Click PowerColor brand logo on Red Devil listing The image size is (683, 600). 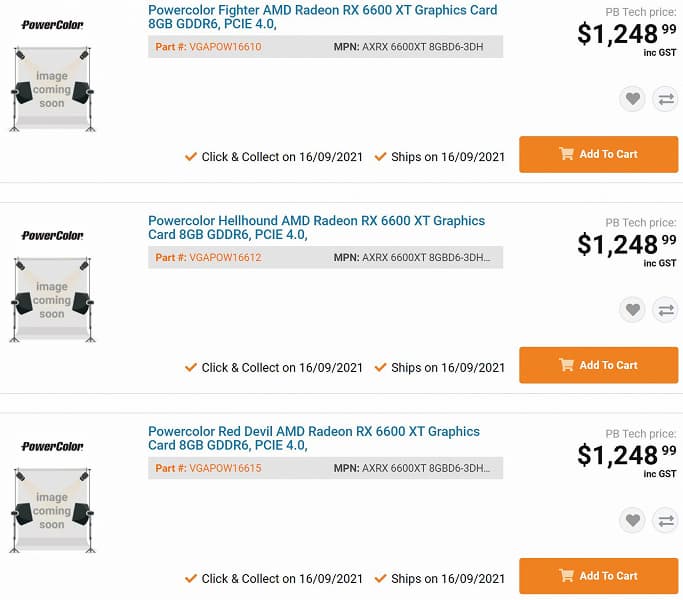52,447
